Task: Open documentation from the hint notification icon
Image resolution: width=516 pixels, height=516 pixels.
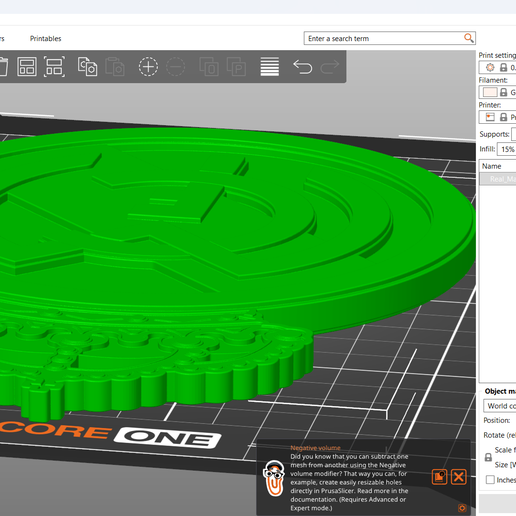Action: 439,477
